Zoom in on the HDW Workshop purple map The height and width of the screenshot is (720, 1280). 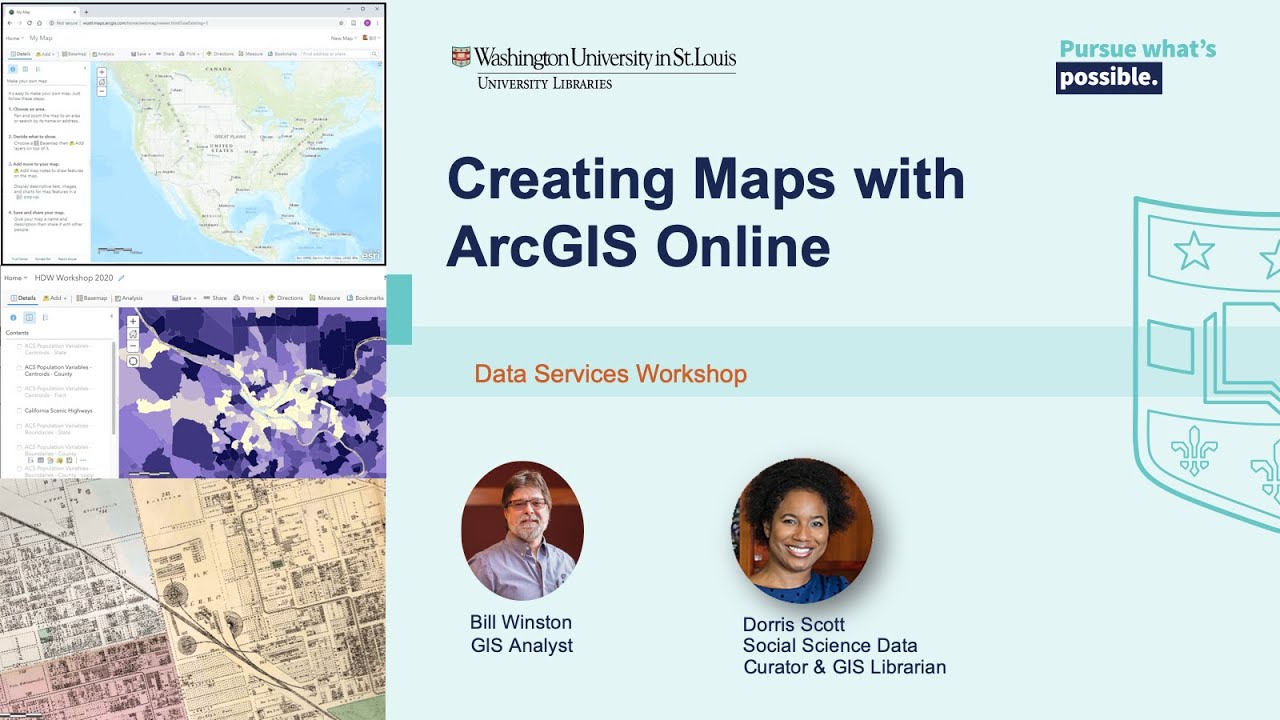point(133,321)
